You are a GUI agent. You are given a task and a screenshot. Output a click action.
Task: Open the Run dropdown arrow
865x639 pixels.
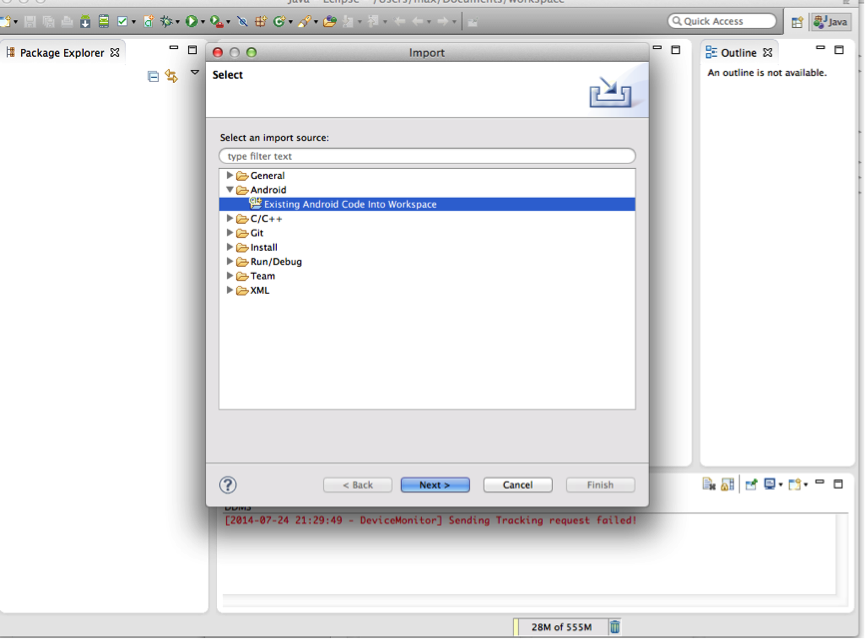[203, 23]
